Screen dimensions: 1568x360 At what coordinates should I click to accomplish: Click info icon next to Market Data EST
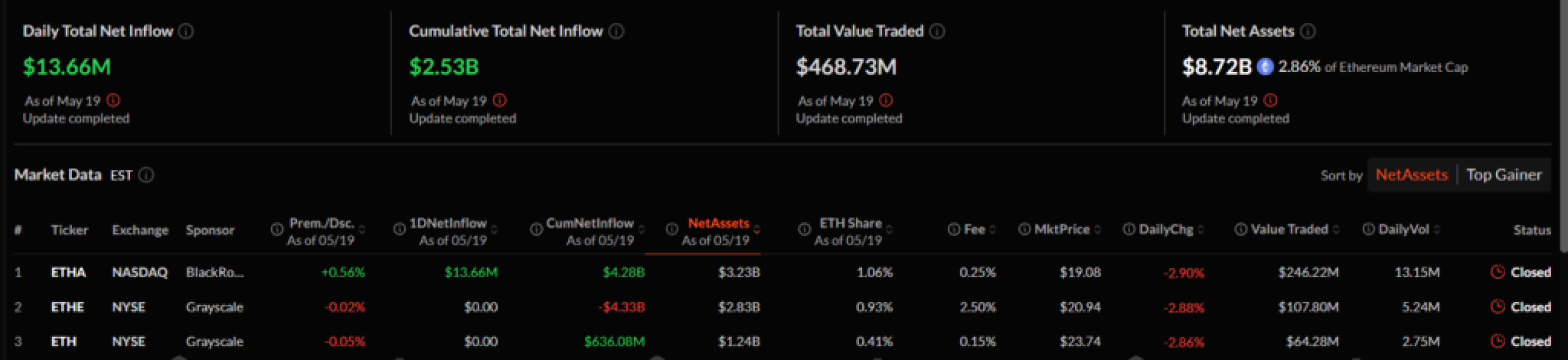pyautogui.click(x=146, y=175)
